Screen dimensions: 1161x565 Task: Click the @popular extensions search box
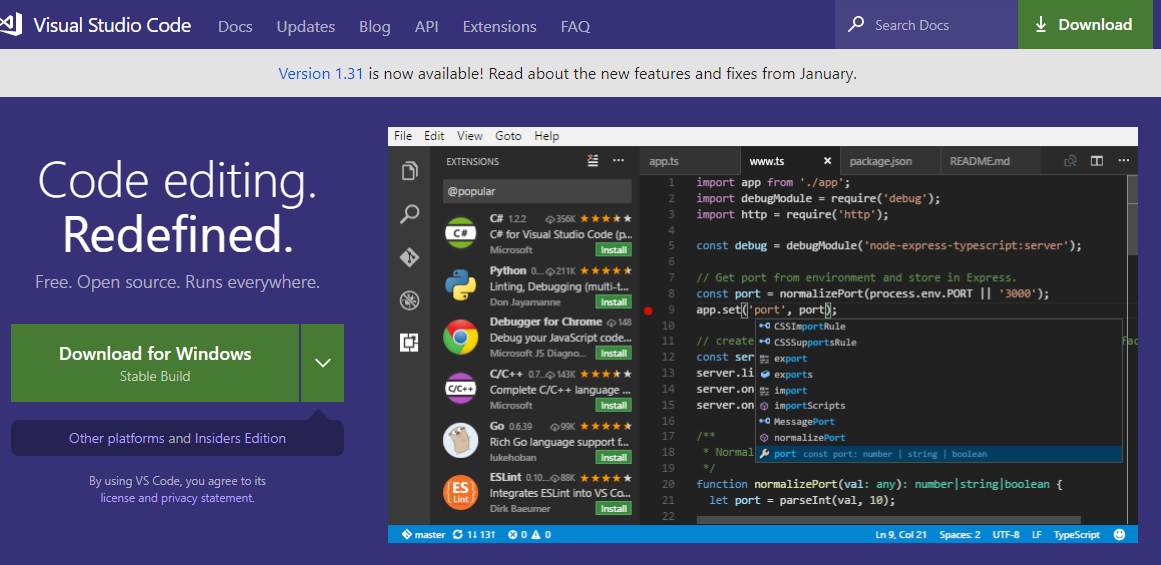[x=537, y=191]
